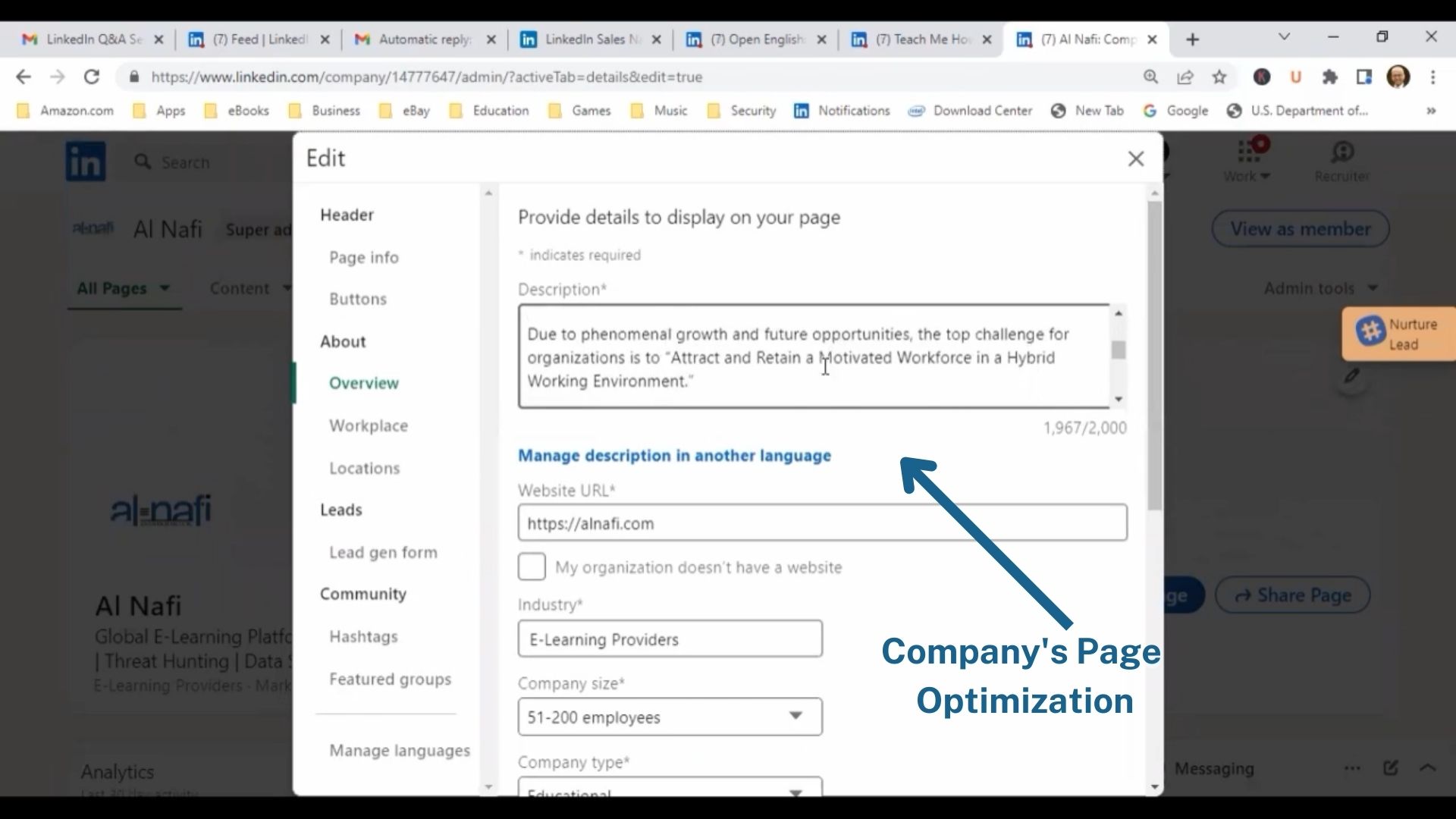Click in the Website URL field

[x=822, y=522]
